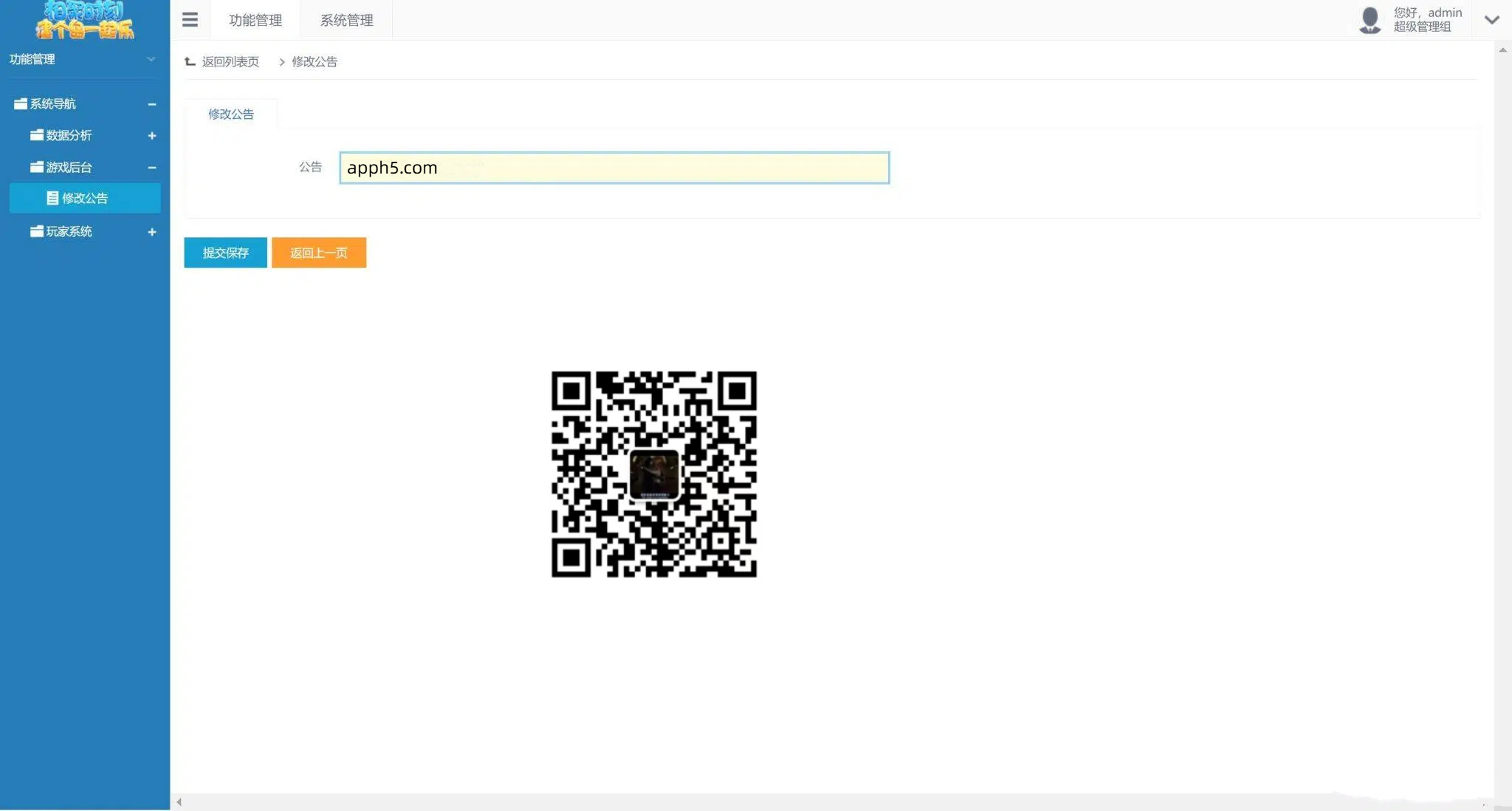Select the 功能管理 top tab
The image size is (1512, 811).
point(255,21)
